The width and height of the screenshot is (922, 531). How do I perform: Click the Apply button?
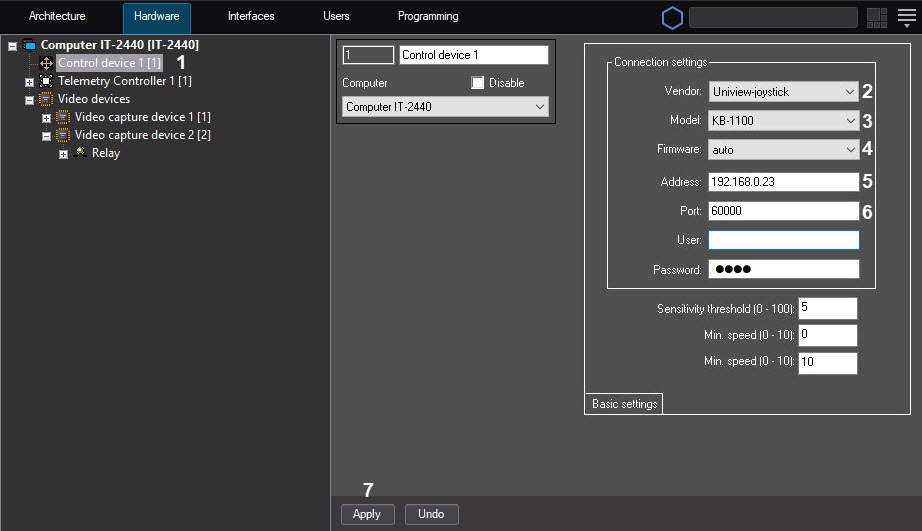(367, 514)
